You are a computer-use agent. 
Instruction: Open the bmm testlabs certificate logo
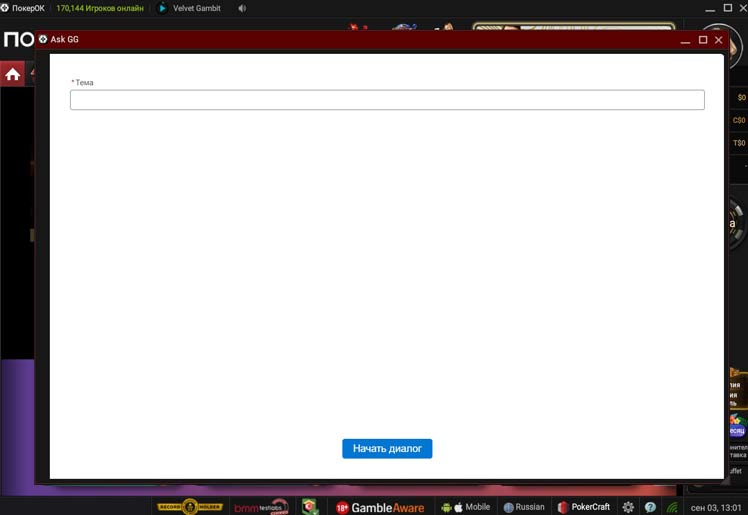tap(260, 507)
